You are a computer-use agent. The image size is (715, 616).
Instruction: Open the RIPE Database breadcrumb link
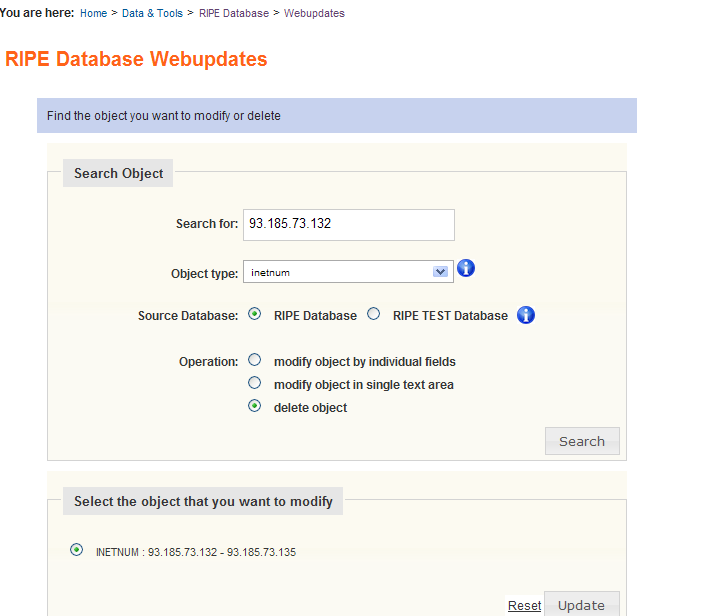point(234,13)
